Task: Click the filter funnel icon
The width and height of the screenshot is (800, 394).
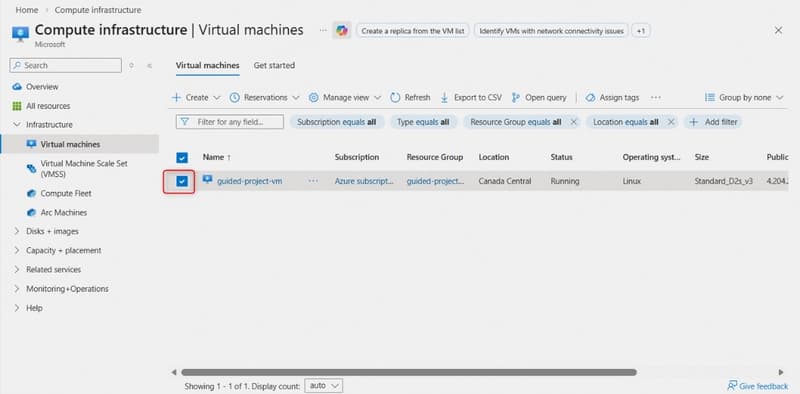Action: click(x=185, y=122)
